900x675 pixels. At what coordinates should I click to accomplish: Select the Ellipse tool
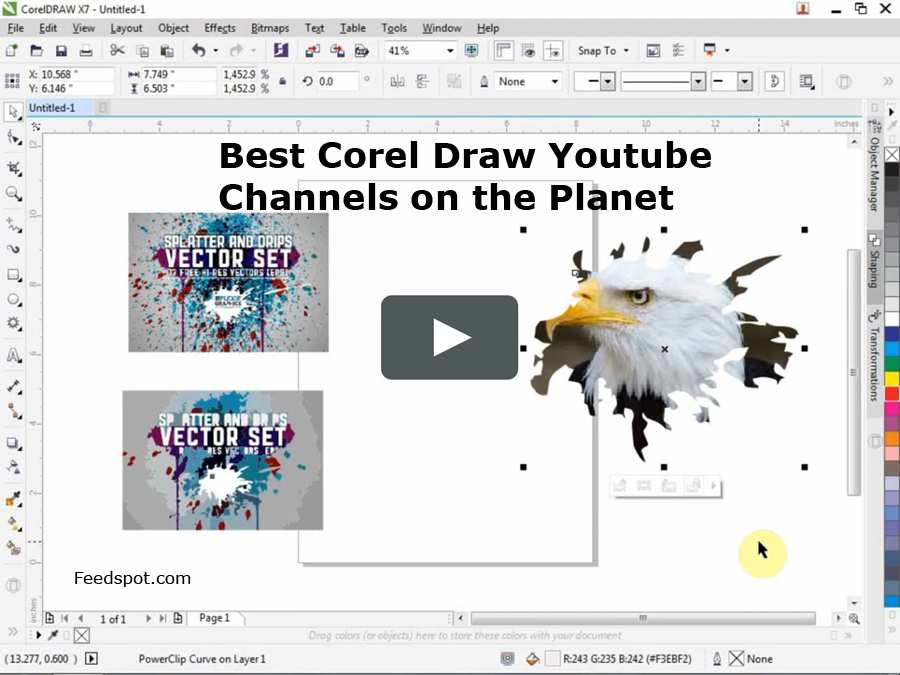[13, 300]
